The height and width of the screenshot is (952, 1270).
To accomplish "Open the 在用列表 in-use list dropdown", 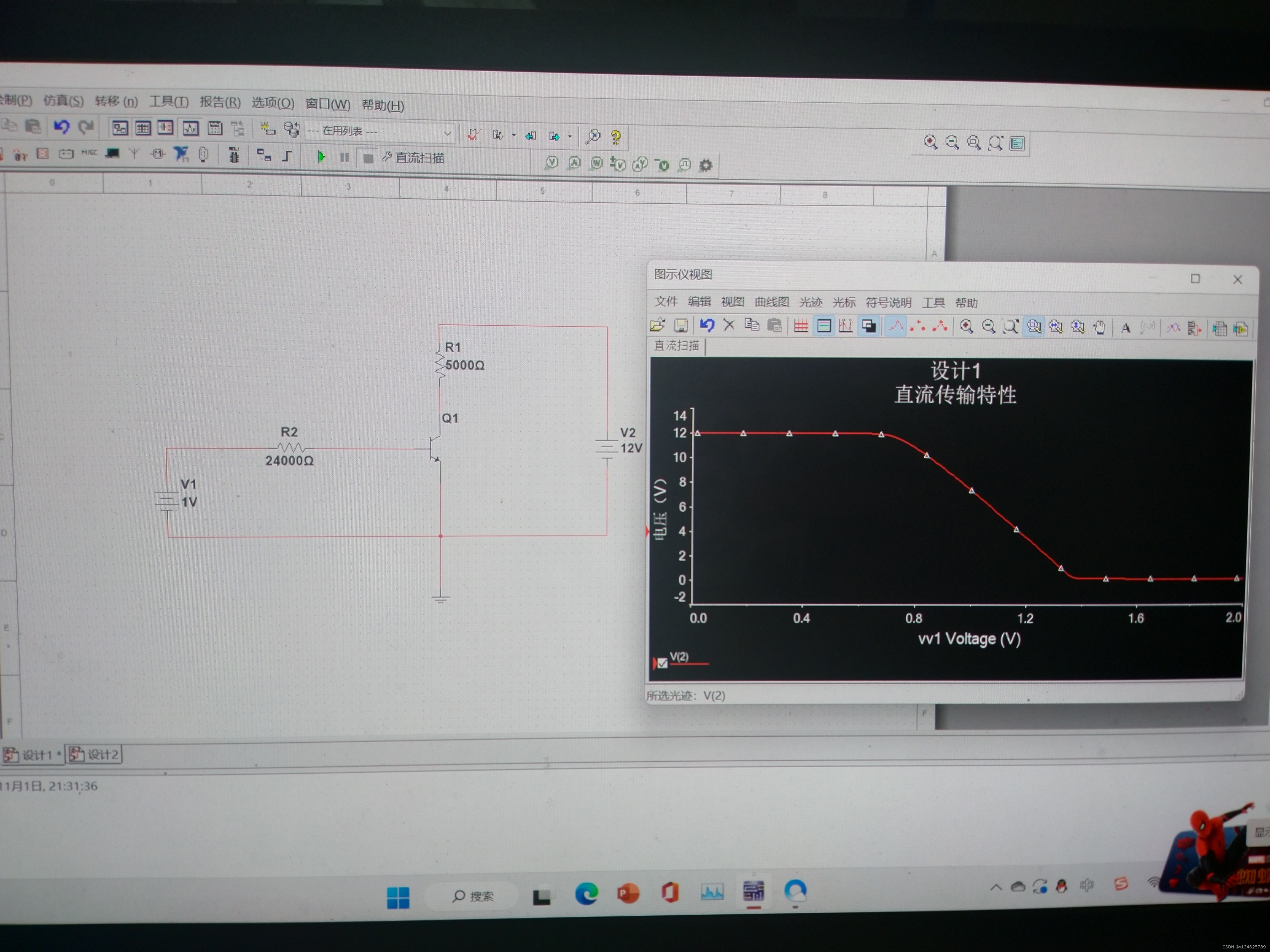I will tap(447, 133).
